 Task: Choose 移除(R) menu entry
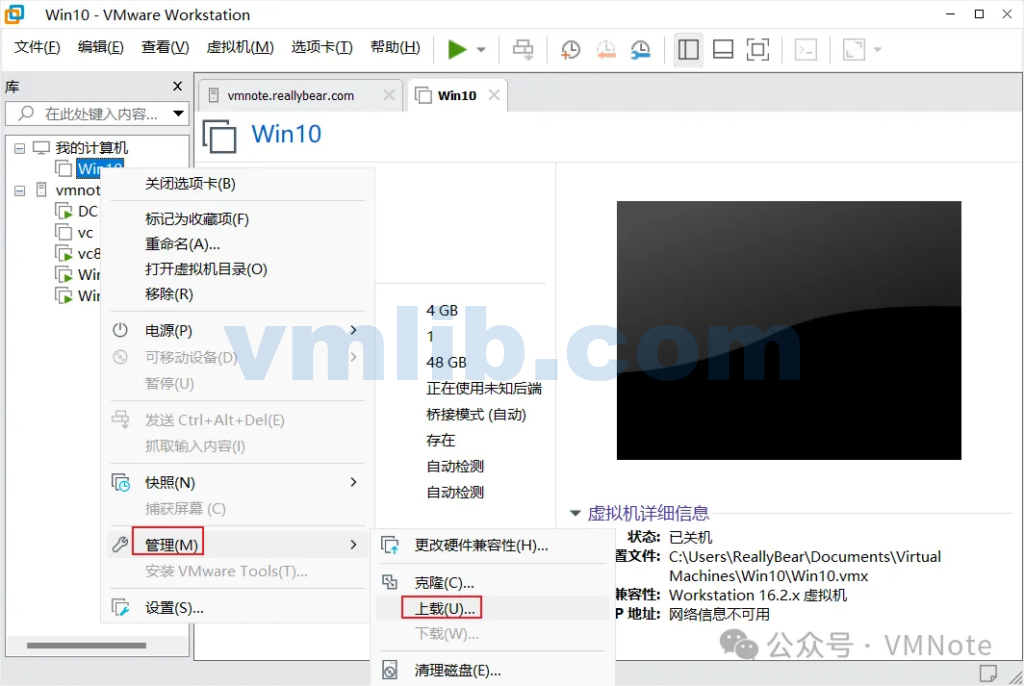[237, 294]
